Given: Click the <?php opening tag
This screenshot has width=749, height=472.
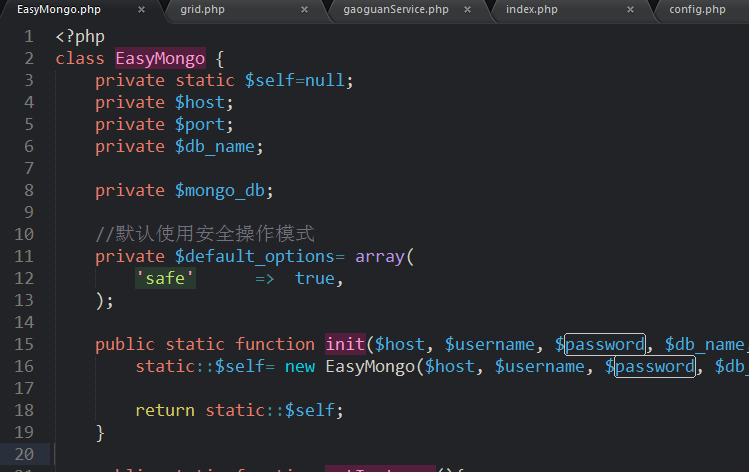Looking at the screenshot, I should click(x=80, y=37).
